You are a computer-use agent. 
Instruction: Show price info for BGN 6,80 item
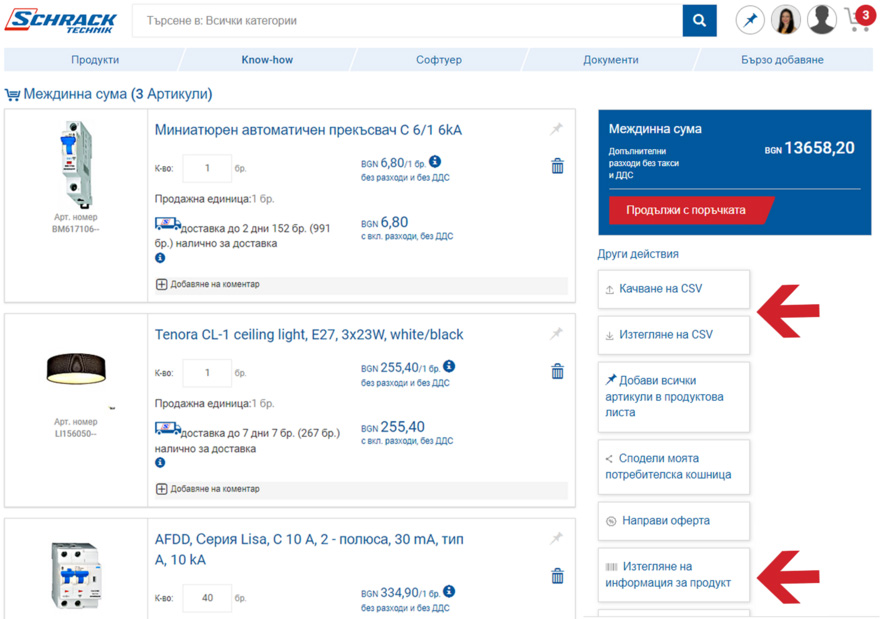[x=435, y=162]
